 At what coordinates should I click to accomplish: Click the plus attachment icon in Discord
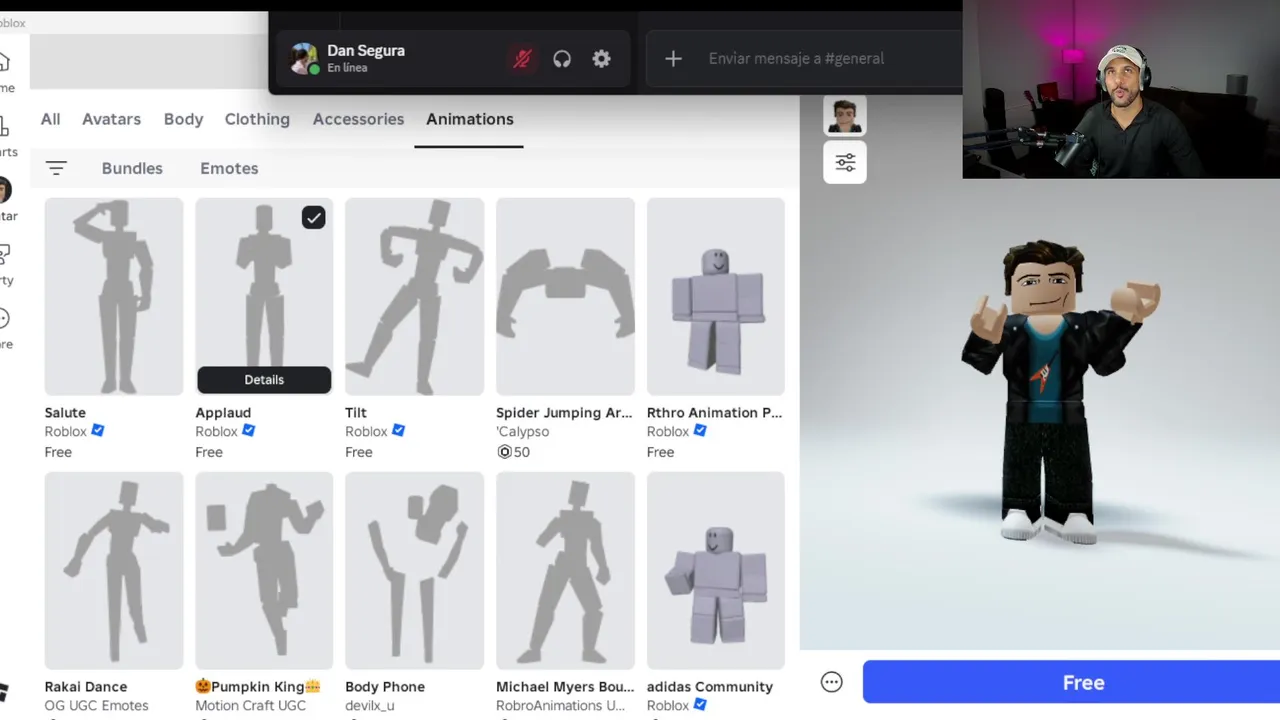click(673, 59)
